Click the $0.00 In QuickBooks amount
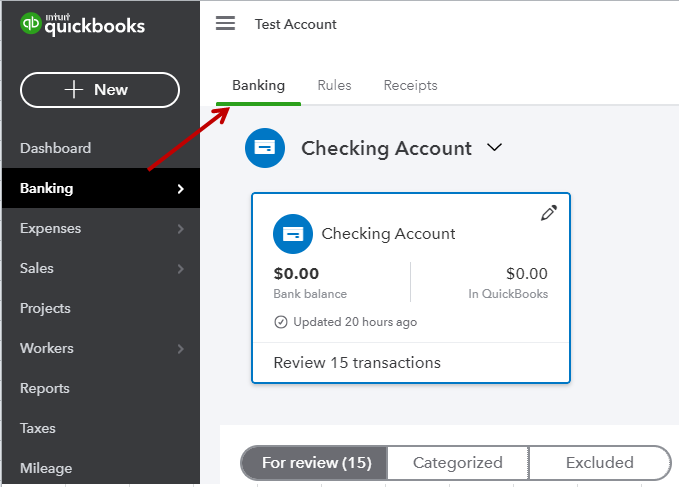Image resolution: width=679 pixels, height=487 pixels. click(527, 274)
